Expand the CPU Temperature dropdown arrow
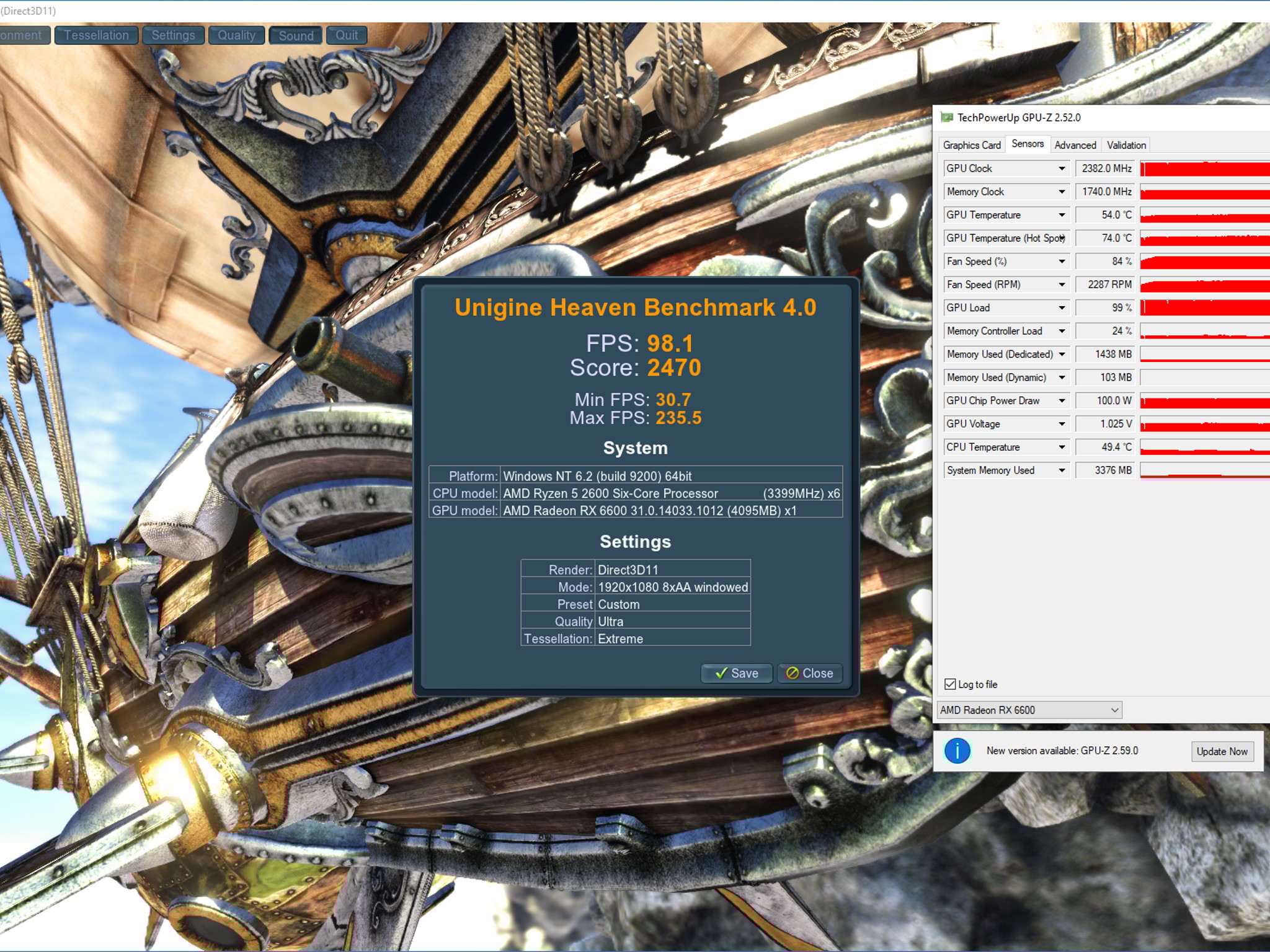This screenshot has height=952, width=1270. pos(1062,447)
